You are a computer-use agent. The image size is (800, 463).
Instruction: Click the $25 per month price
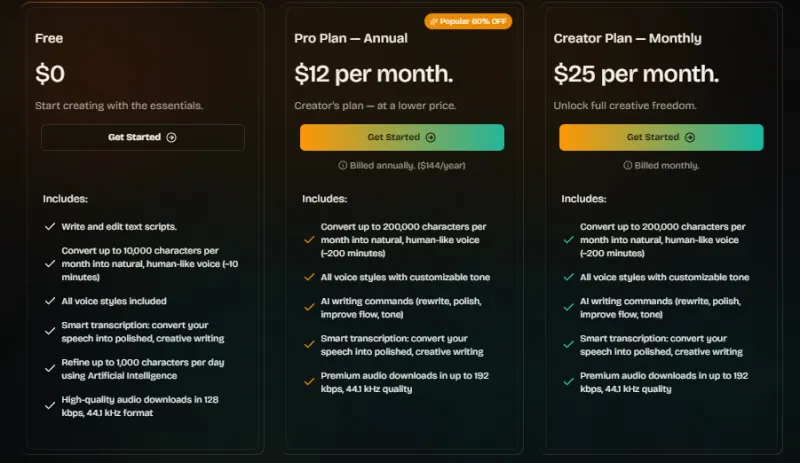[x=636, y=73]
